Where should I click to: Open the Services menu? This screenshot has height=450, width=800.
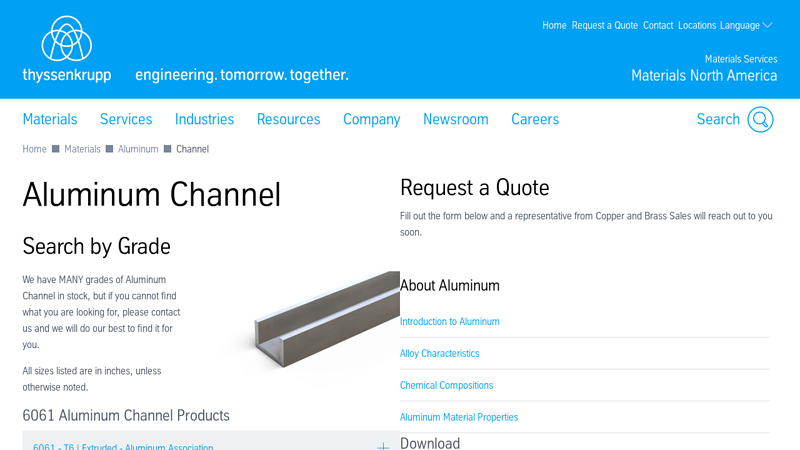[126, 119]
